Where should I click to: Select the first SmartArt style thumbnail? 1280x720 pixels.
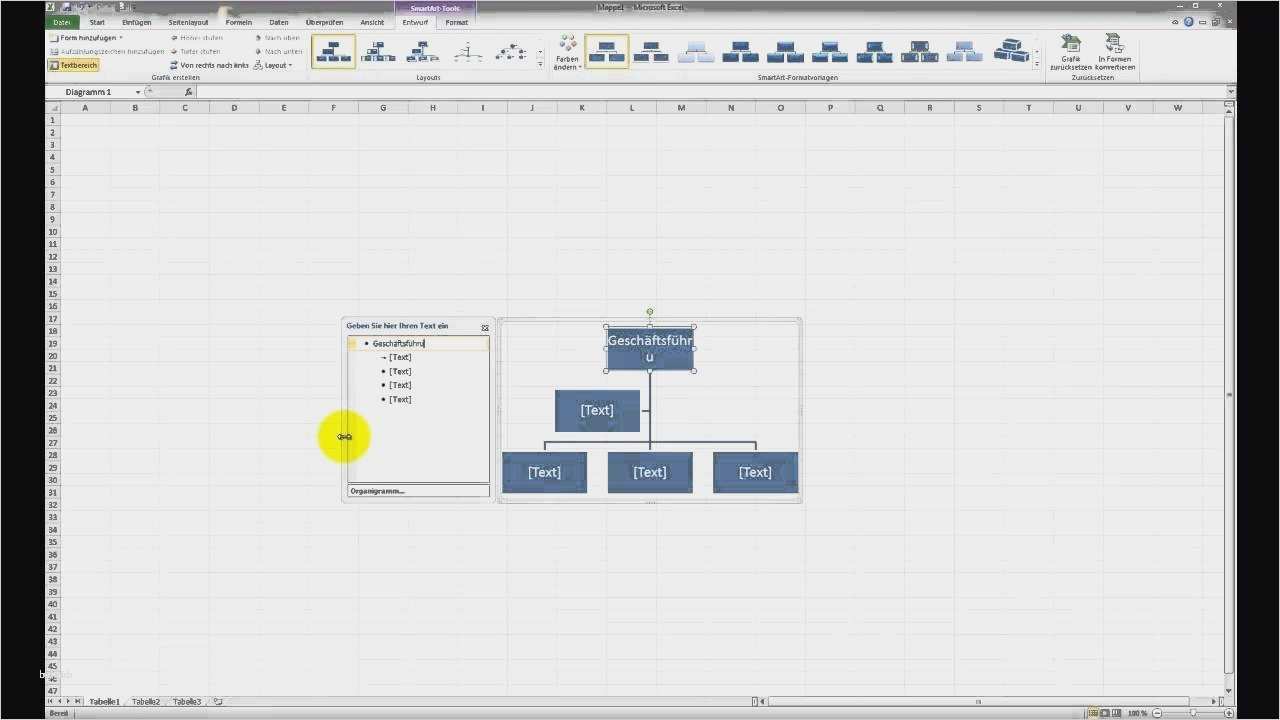click(x=607, y=52)
